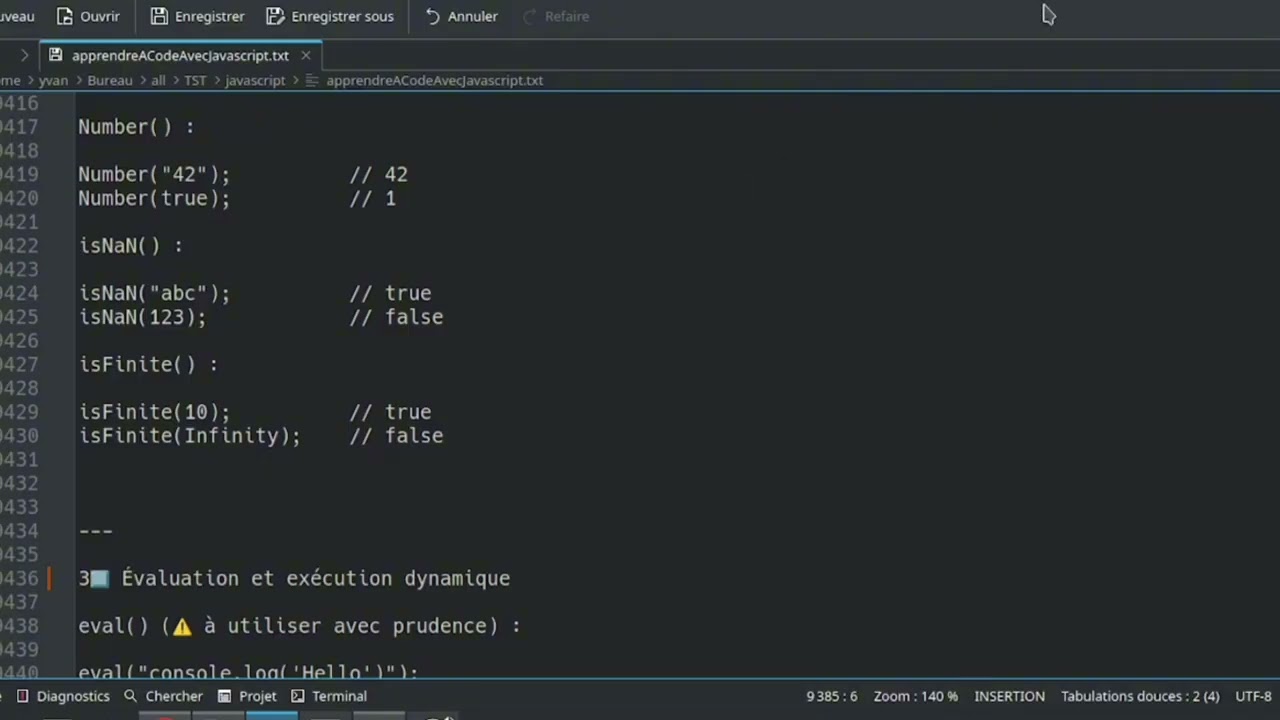Screen dimensions: 1280x720
Task: Close the apprendreACodeAvecJavascript.txt tab
Action: [x=306, y=55]
